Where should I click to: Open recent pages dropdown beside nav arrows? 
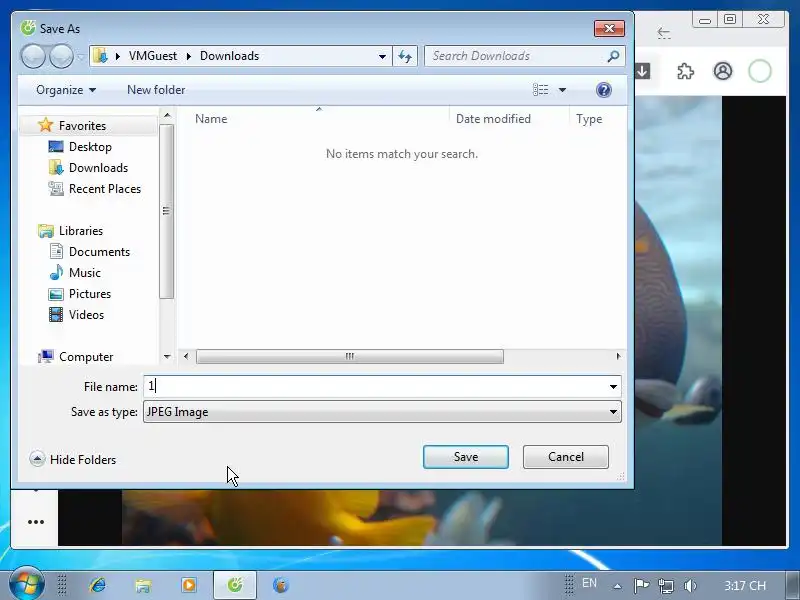(x=81, y=57)
